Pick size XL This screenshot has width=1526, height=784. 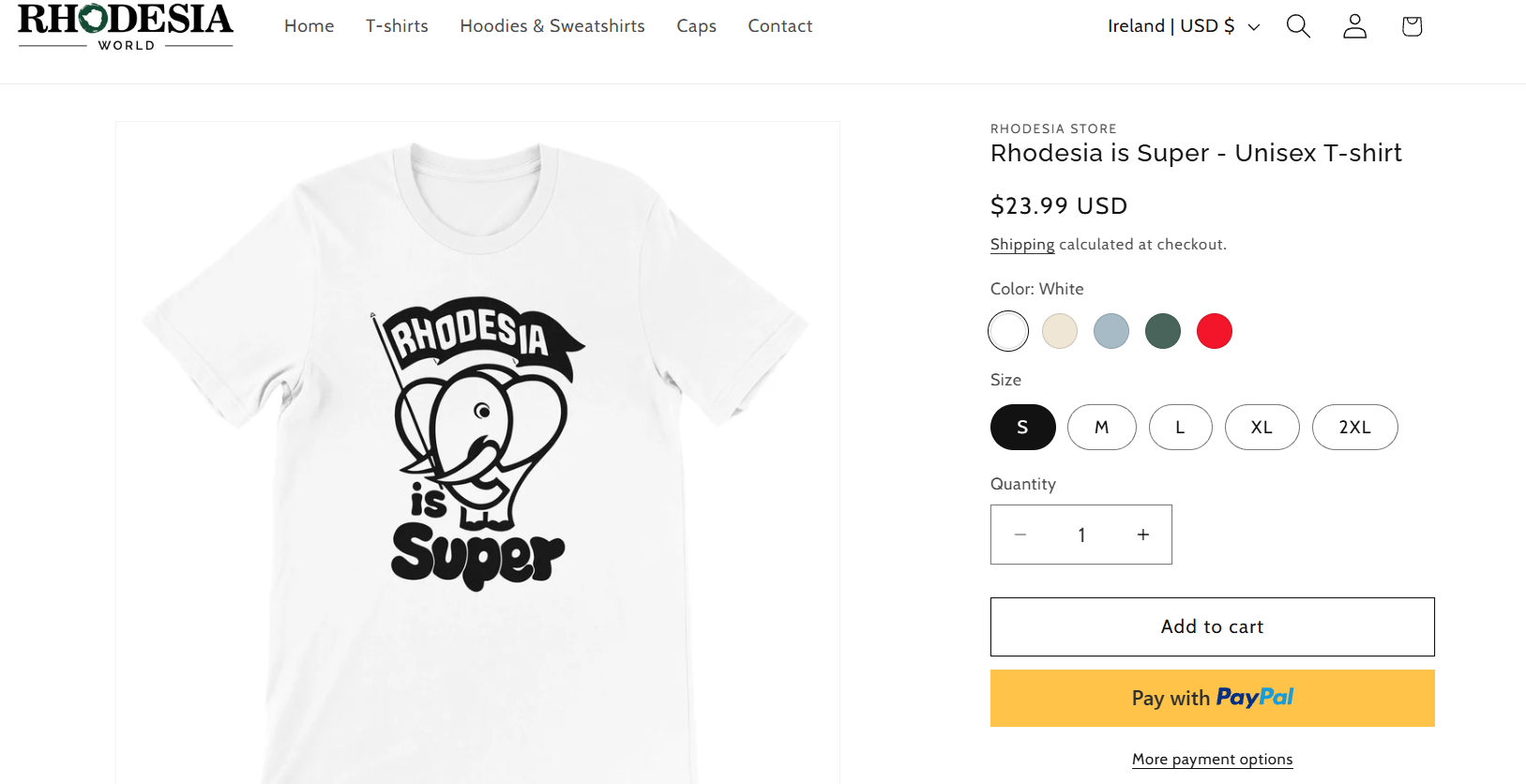click(x=1262, y=428)
